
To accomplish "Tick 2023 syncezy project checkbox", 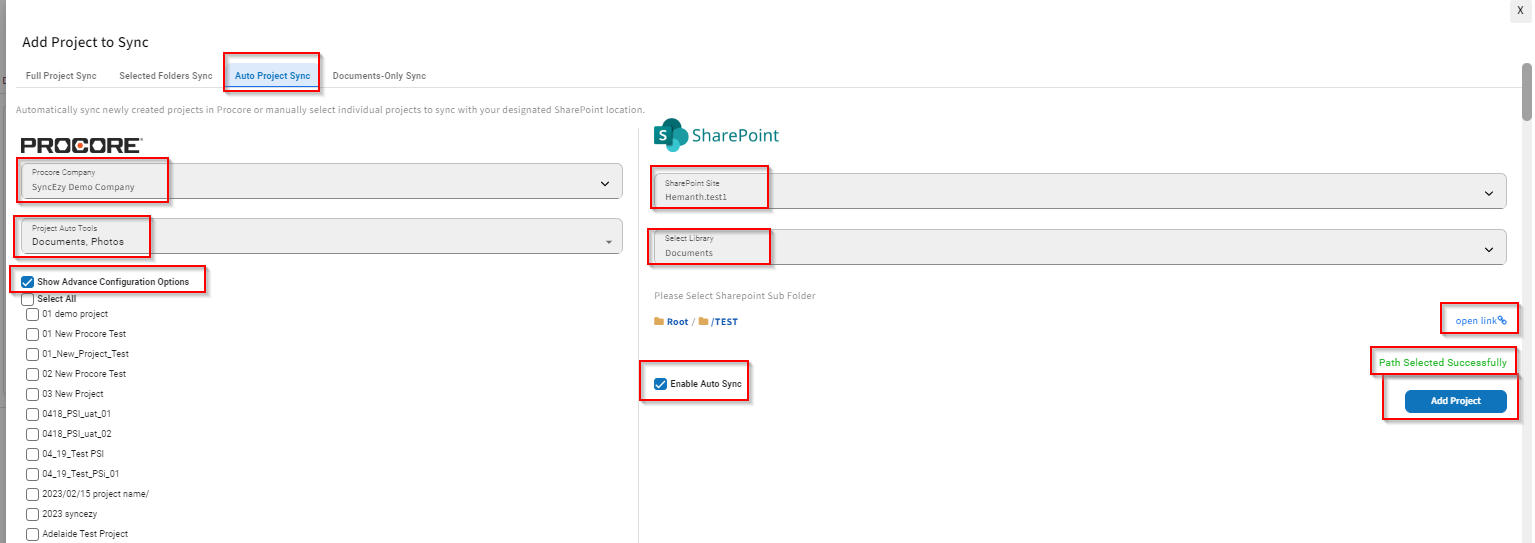I will point(33,514).
